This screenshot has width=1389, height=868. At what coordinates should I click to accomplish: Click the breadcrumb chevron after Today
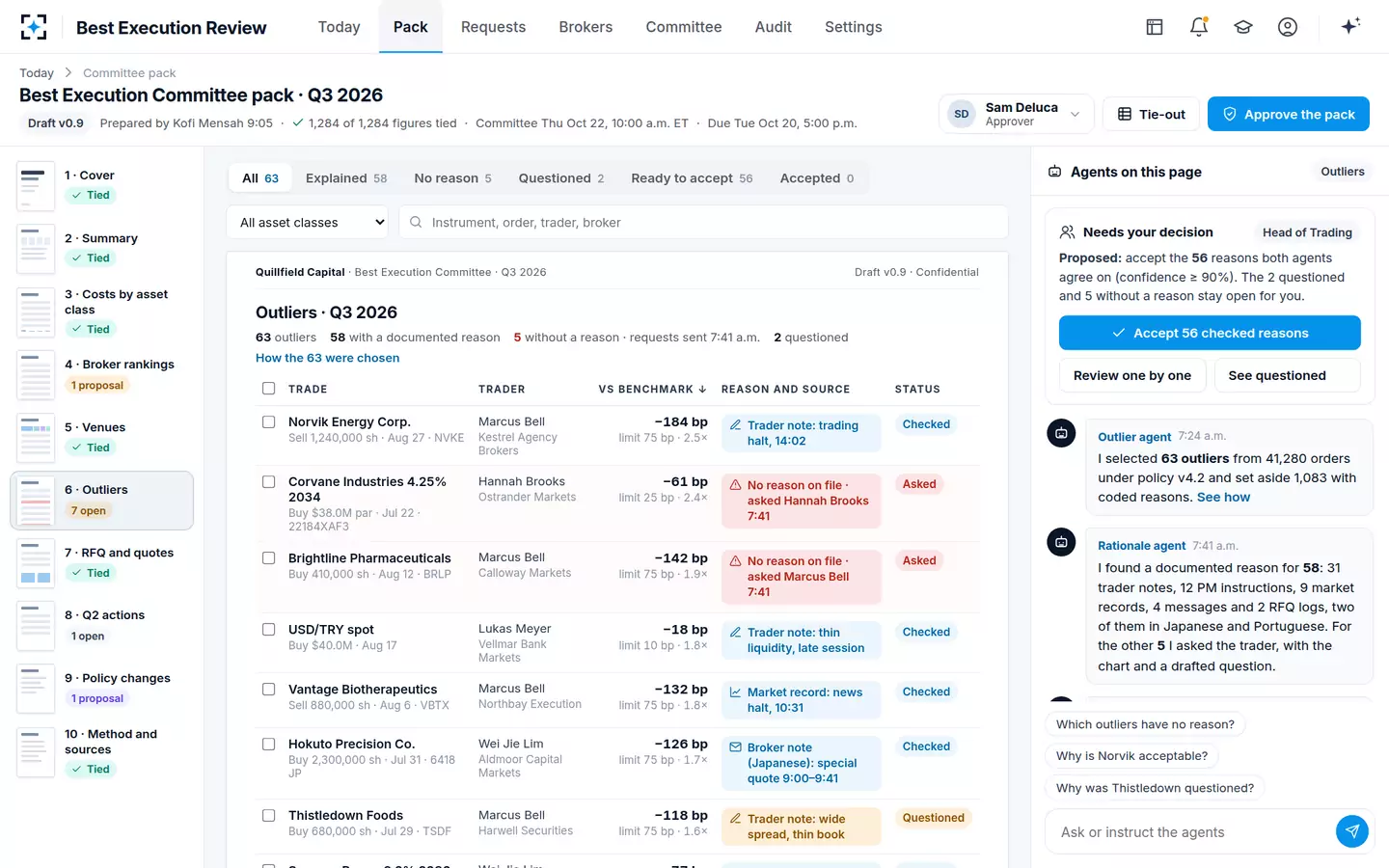click(x=68, y=72)
